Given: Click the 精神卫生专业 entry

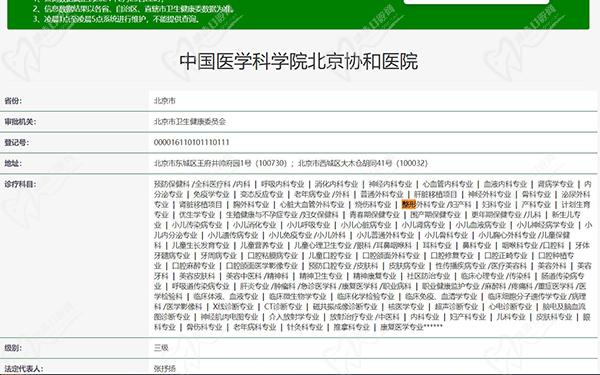Looking at the screenshot, I should pyautogui.click(x=320, y=276).
